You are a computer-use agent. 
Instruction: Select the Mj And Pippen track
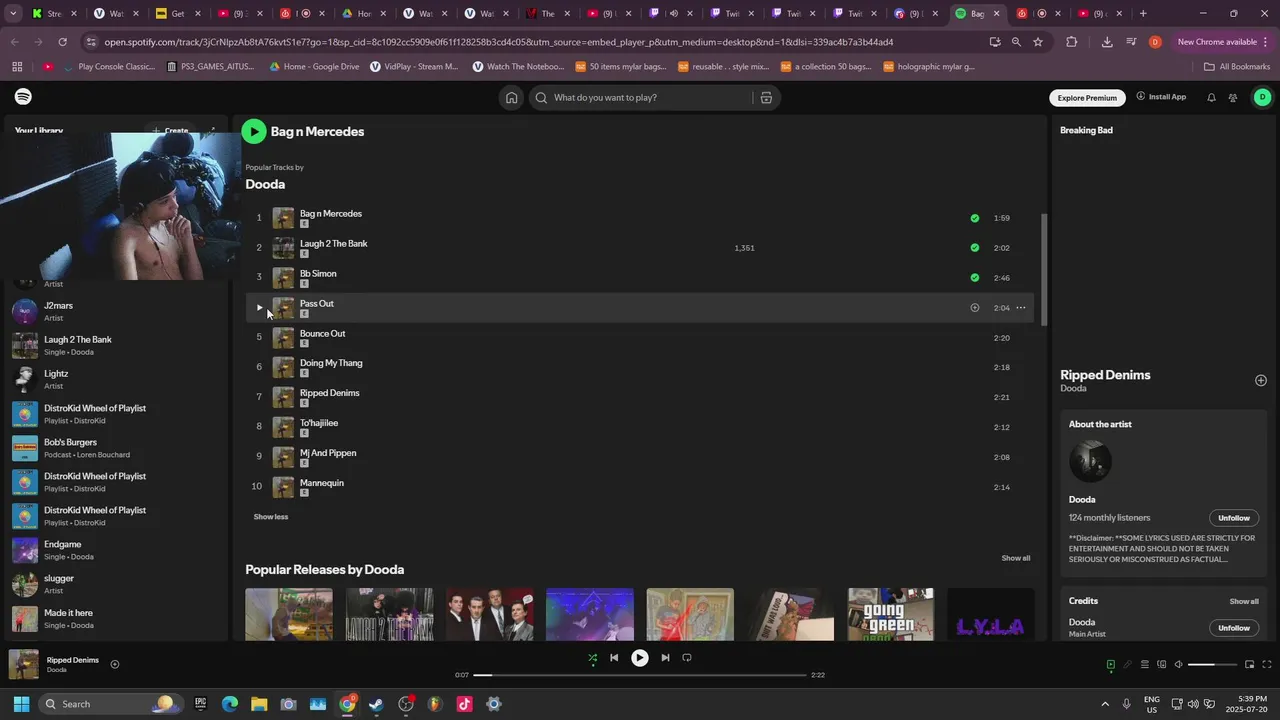[x=328, y=453]
